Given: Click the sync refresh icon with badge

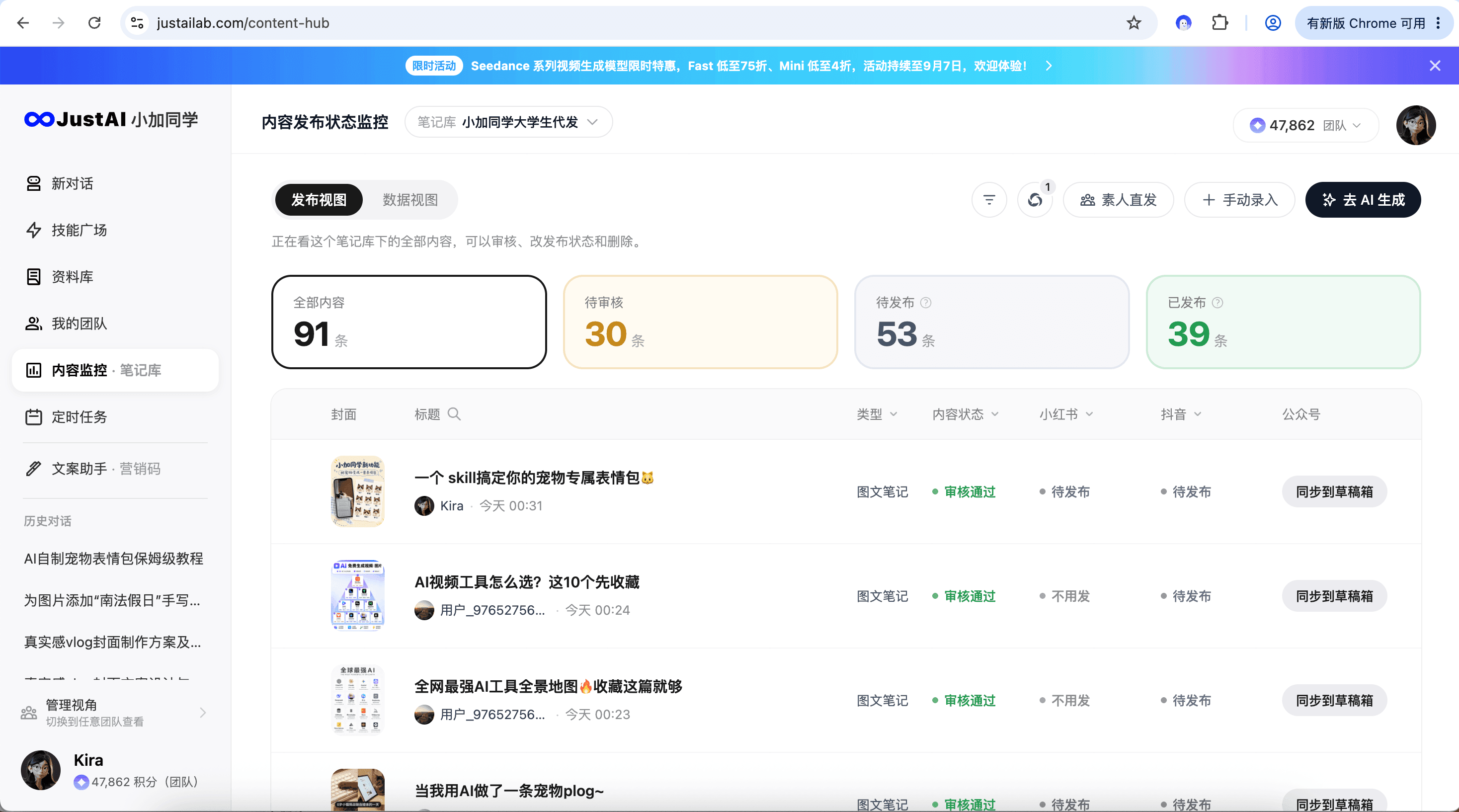Looking at the screenshot, I should [1035, 200].
